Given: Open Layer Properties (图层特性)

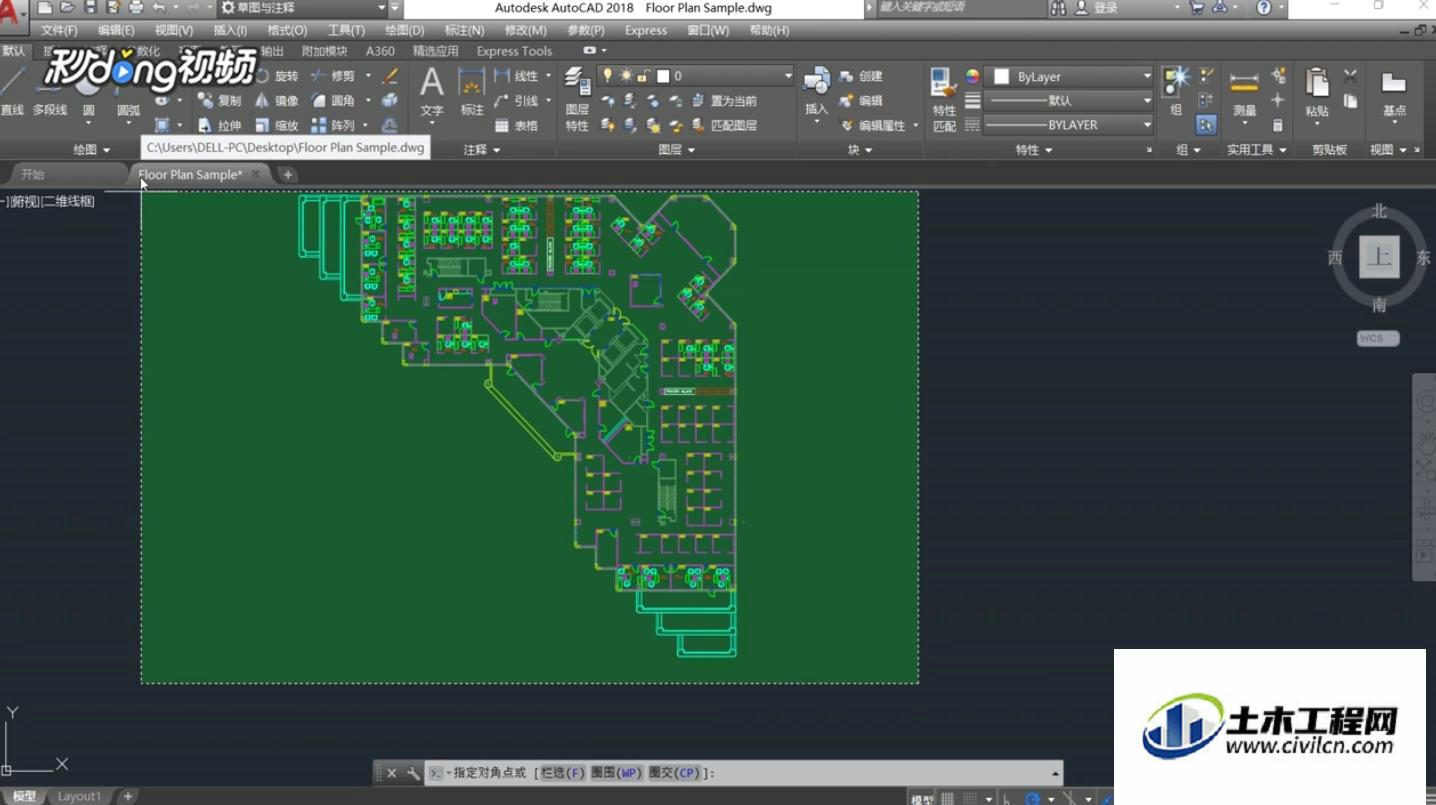Looking at the screenshot, I should pyautogui.click(x=577, y=99).
